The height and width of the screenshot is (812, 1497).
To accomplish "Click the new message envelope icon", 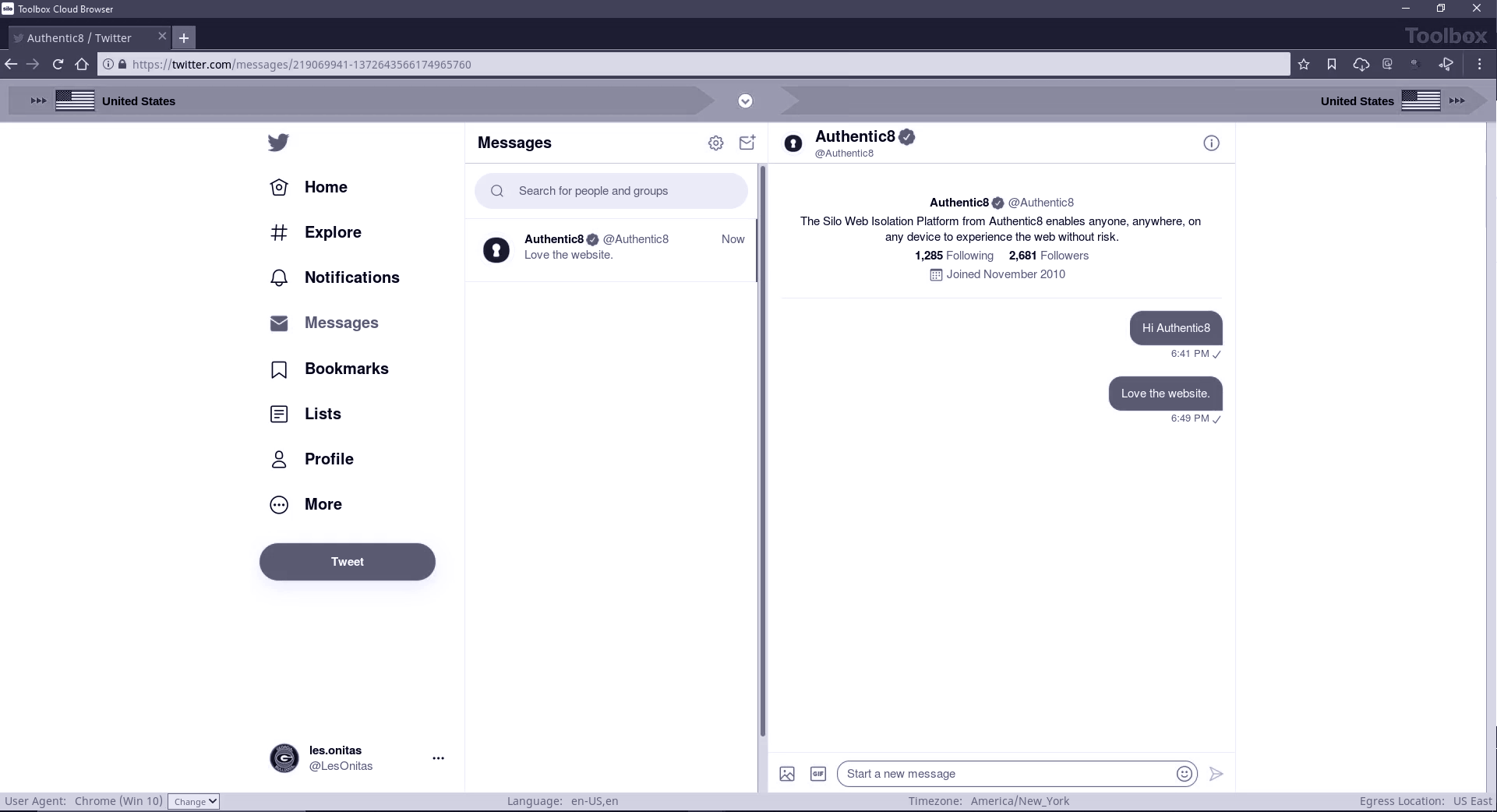I will coord(747,143).
